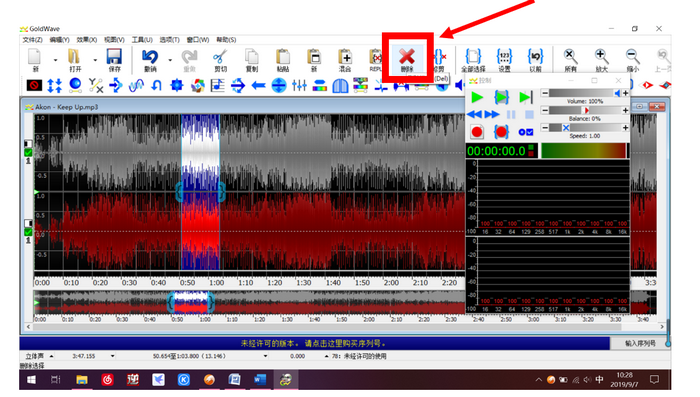This screenshot has width=700, height=397.
Task: Open the 编辑(Y) menu
Action: tap(59, 40)
